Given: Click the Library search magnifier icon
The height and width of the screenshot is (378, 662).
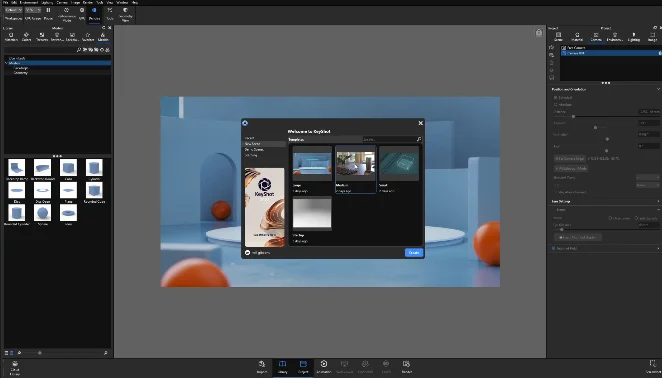Looking at the screenshot, I should [79, 50].
